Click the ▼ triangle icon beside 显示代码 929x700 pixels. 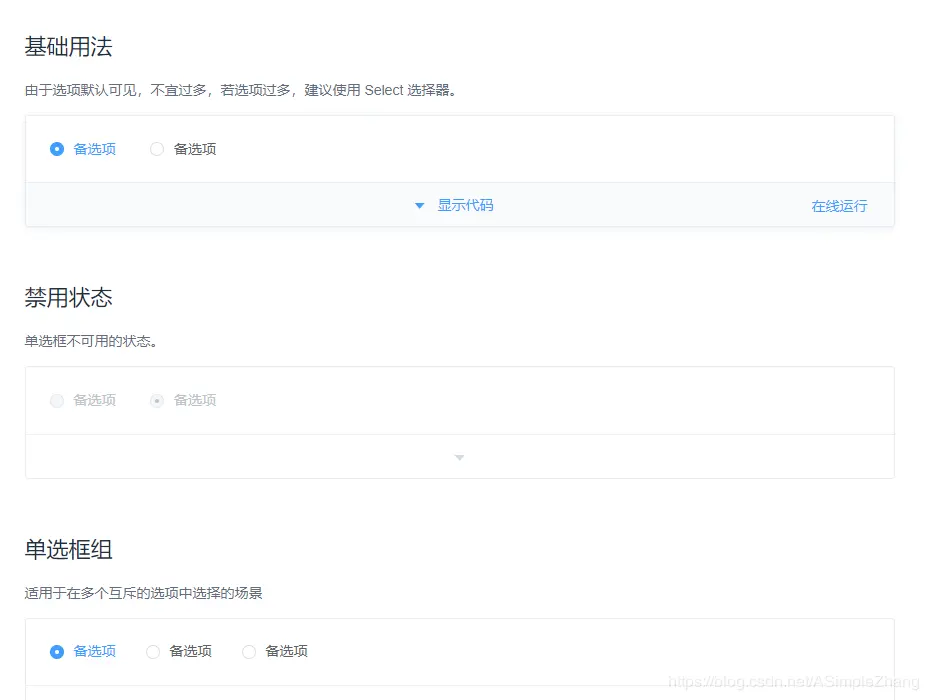tap(419, 205)
